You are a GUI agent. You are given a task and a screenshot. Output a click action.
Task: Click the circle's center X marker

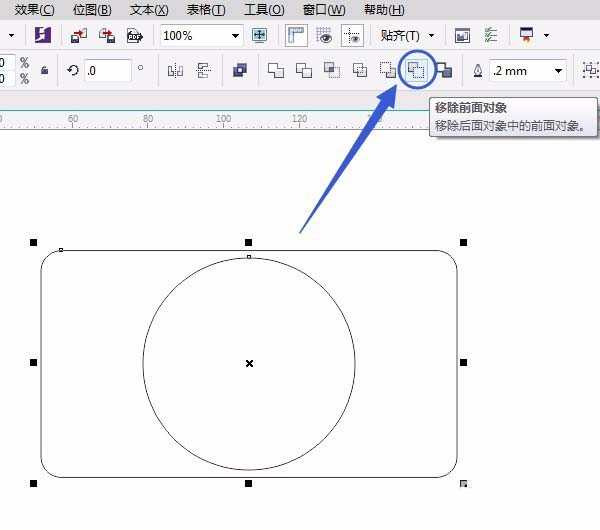249,363
